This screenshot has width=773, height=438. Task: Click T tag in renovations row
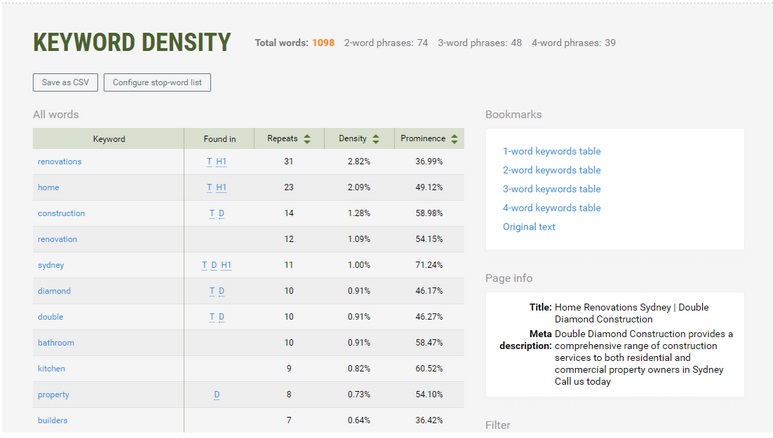210,162
